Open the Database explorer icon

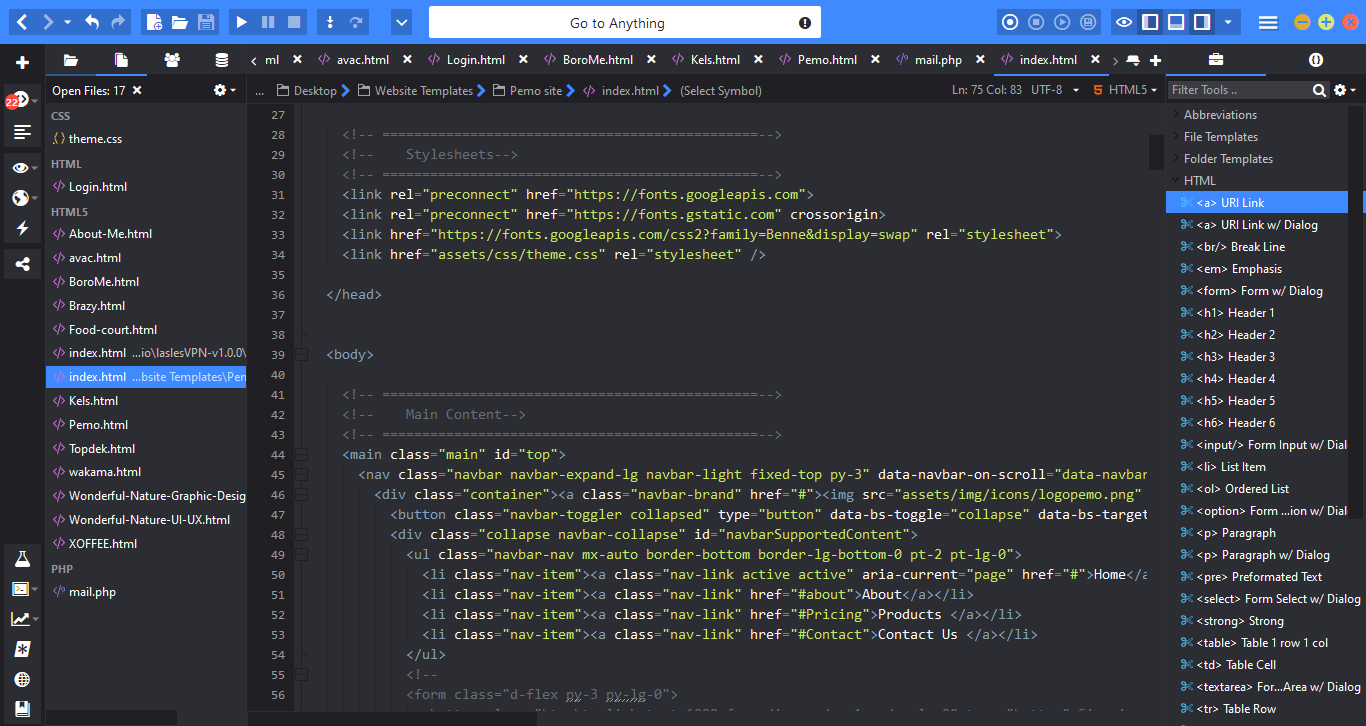[x=221, y=60]
